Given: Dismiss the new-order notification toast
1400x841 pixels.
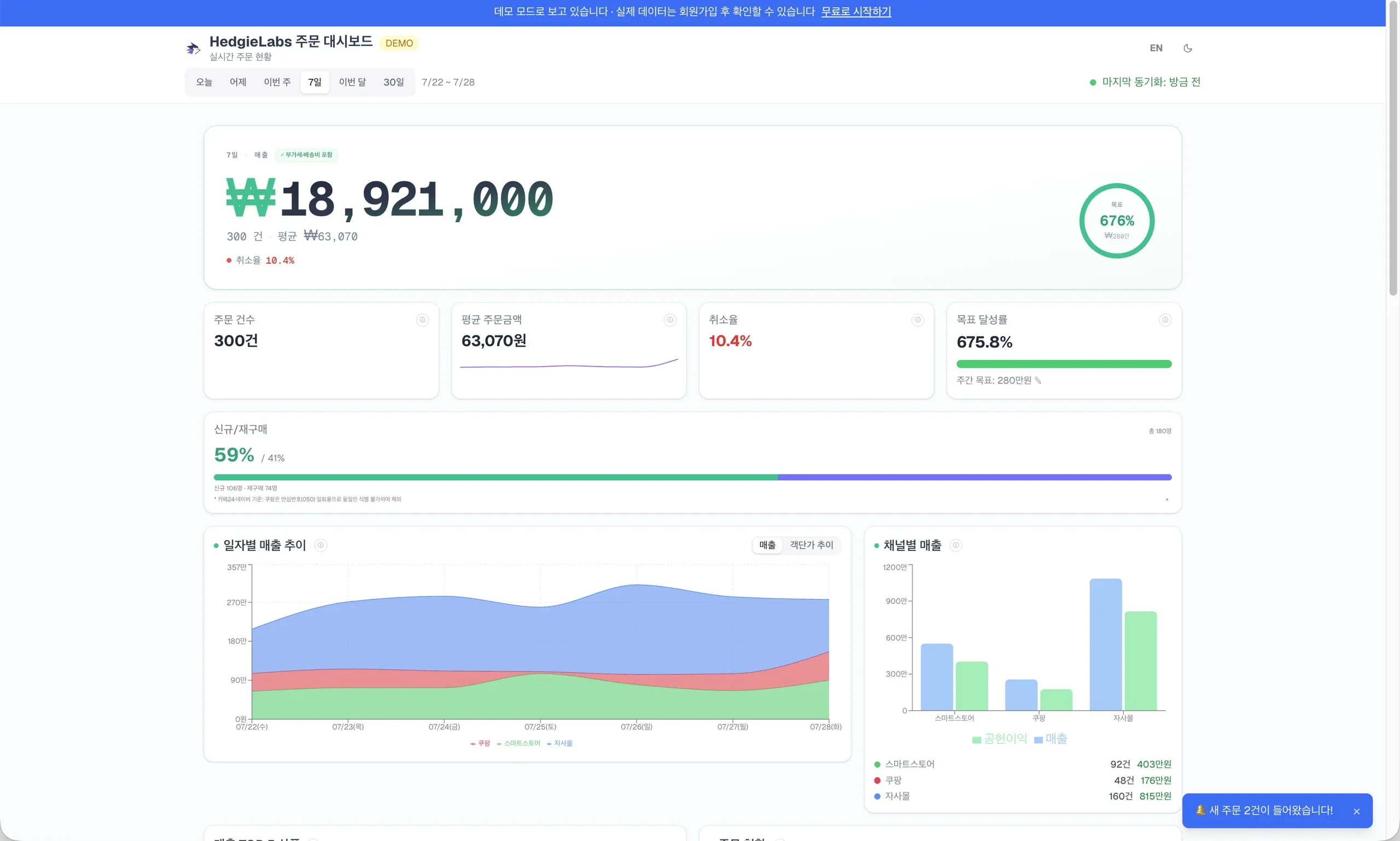Looking at the screenshot, I should tap(1356, 811).
